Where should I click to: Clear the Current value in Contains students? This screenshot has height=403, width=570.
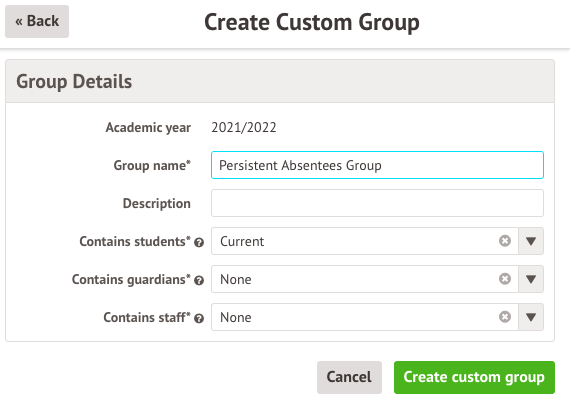coord(505,241)
